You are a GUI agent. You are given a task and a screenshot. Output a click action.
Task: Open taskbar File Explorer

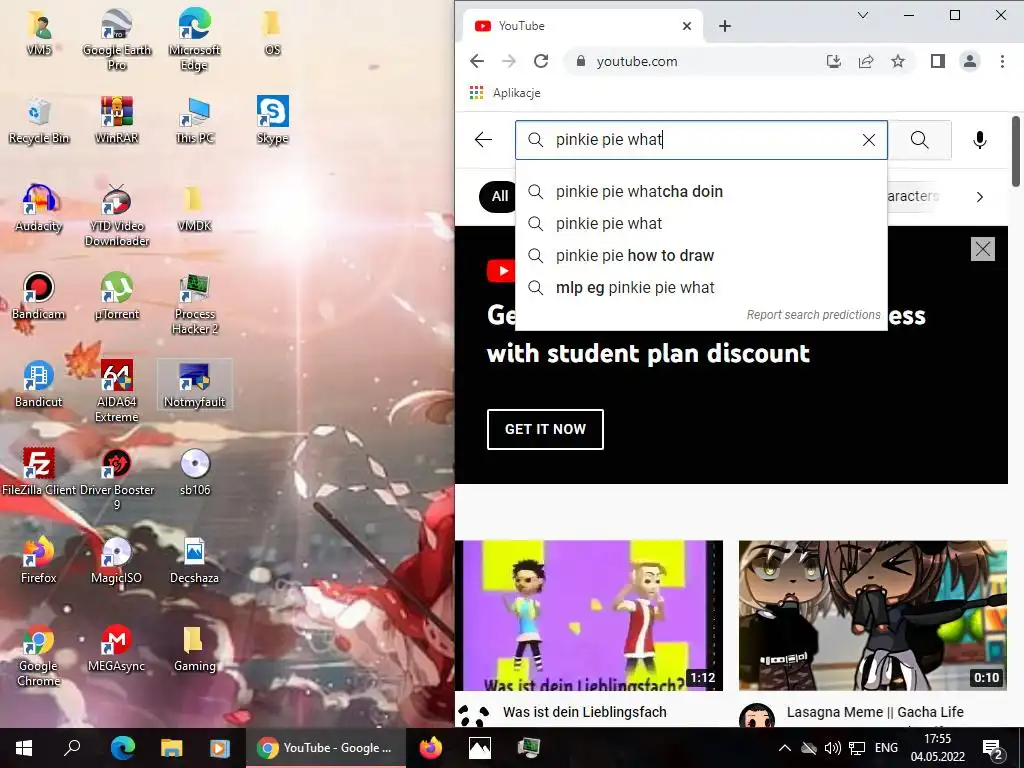pyautogui.click(x=171, y=748)
